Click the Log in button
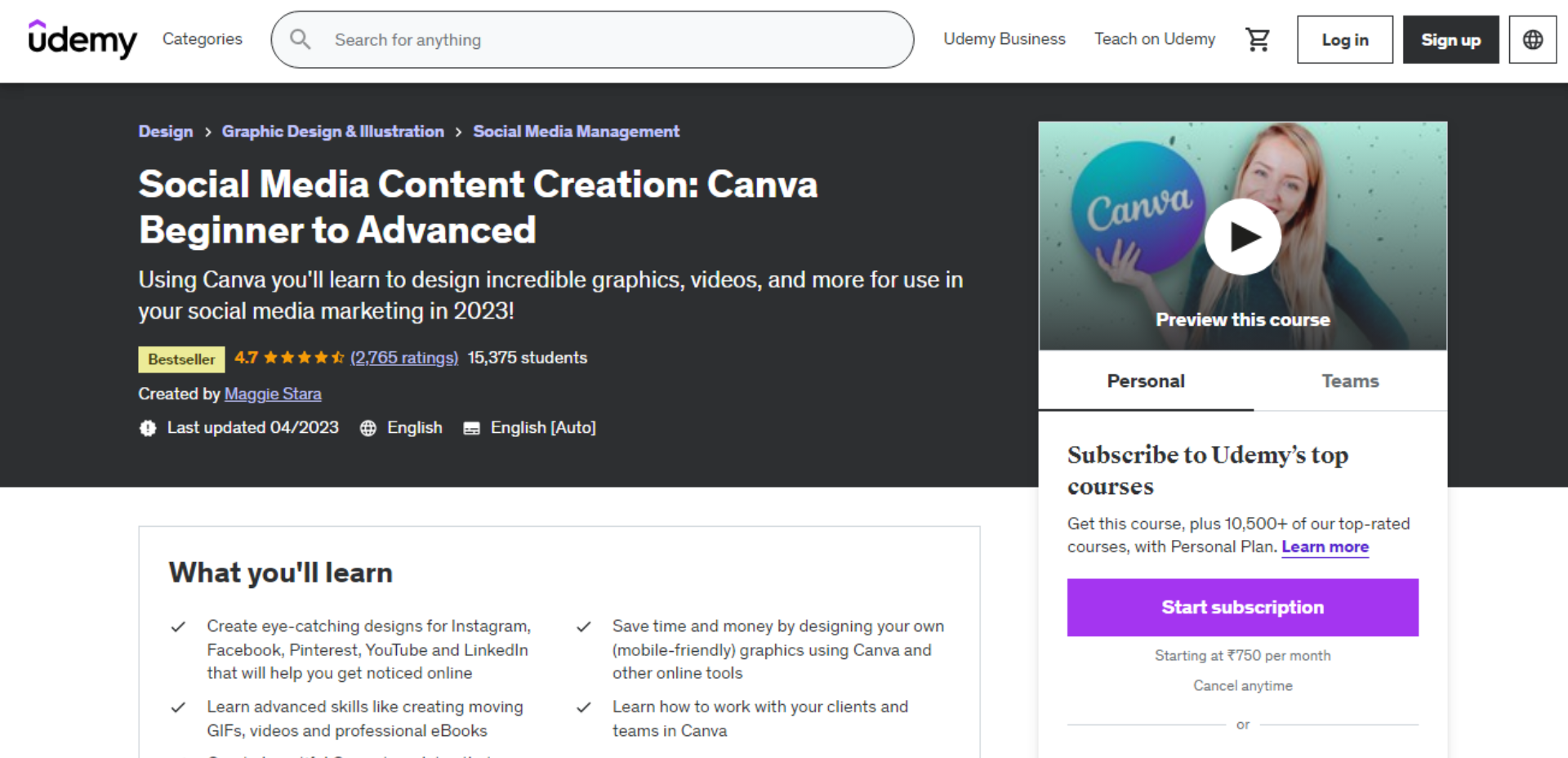The image size is (1568, 758). (x=1345, y=39)
